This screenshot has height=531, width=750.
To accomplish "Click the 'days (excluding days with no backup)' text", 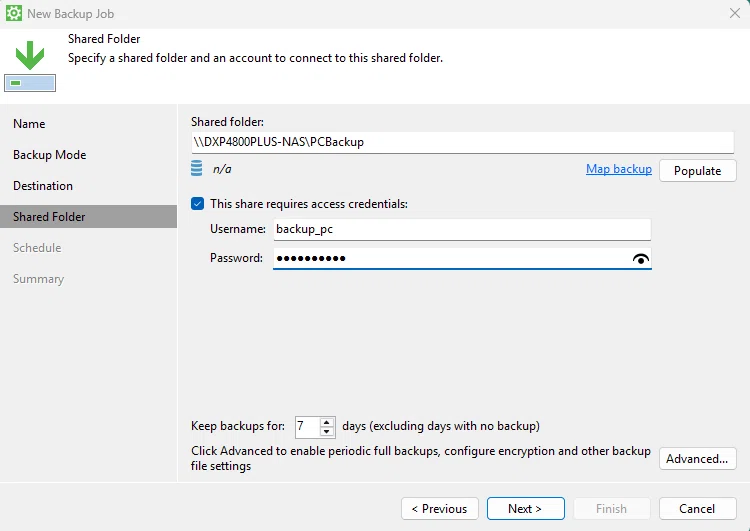I will pyautogui.click(x=441, y=426).
